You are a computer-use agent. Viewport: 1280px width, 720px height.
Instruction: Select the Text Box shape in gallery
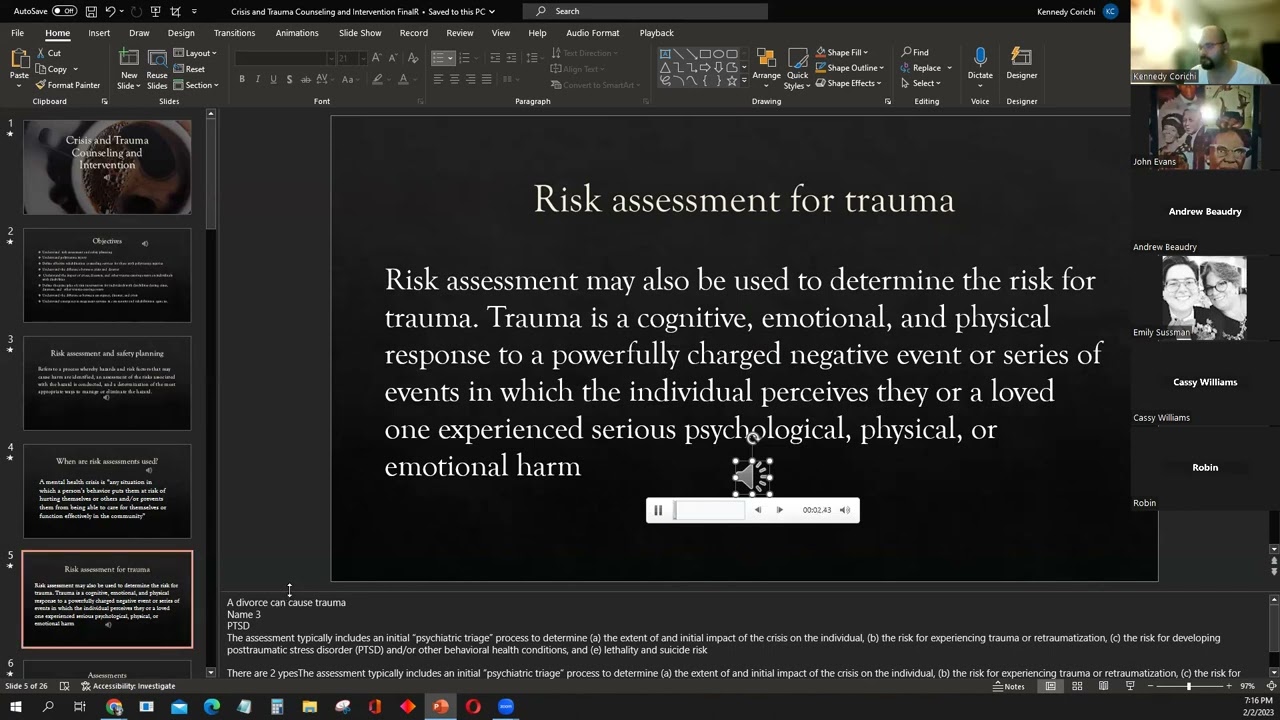coord(665,53)
